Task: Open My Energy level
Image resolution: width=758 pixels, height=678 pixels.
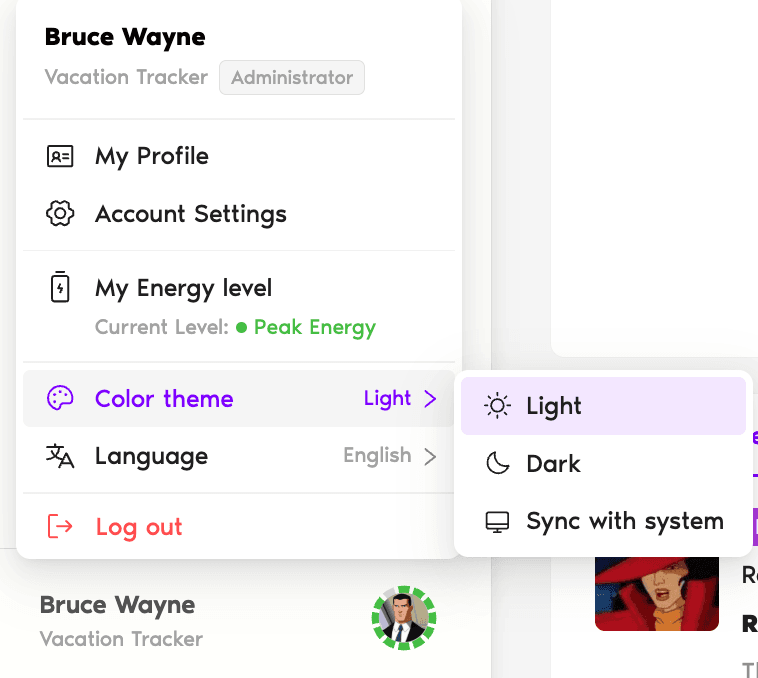Action: pyautogui.click(x=239, y=306)
